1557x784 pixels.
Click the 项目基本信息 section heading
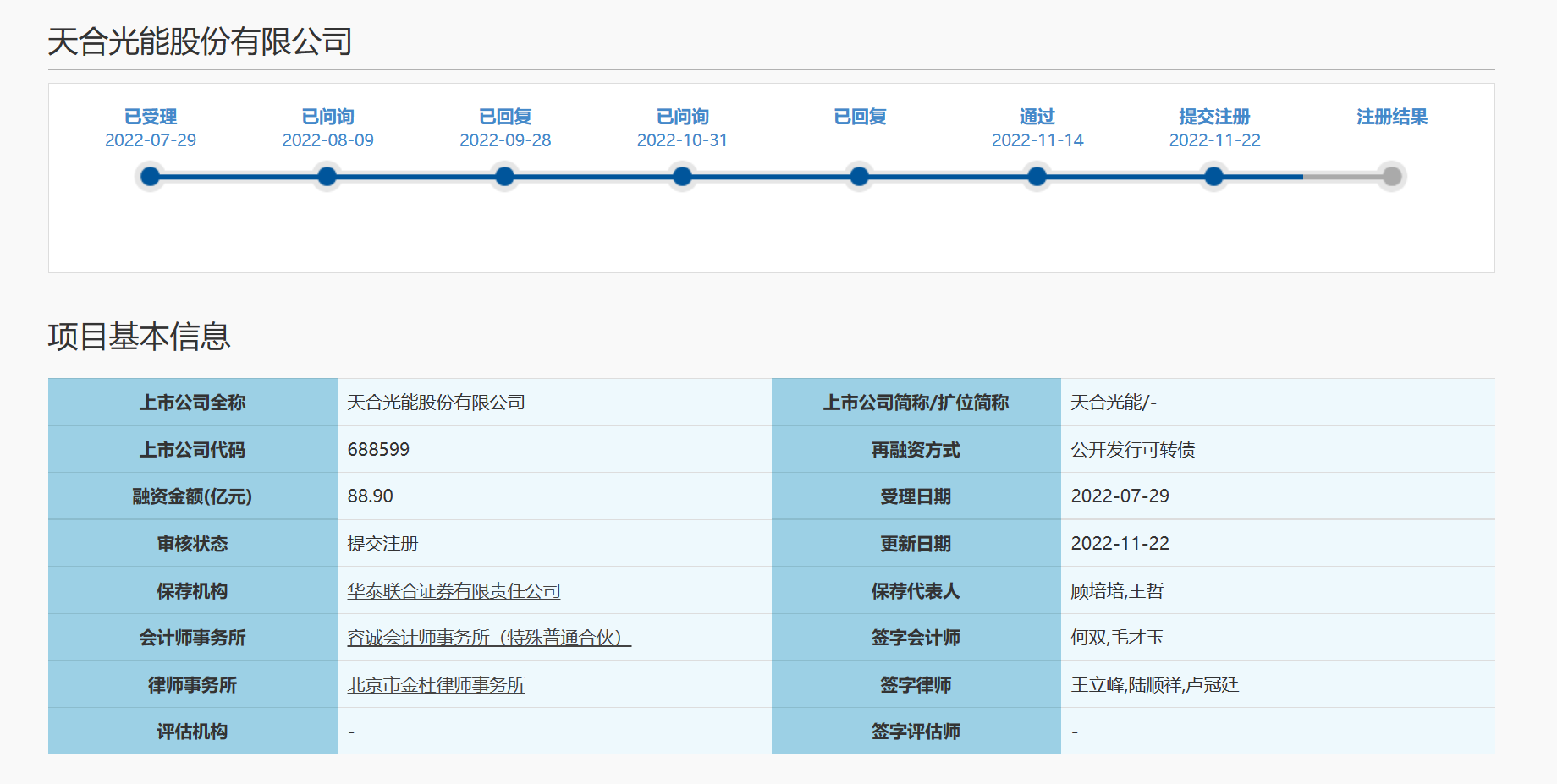[x=139, y=337]
